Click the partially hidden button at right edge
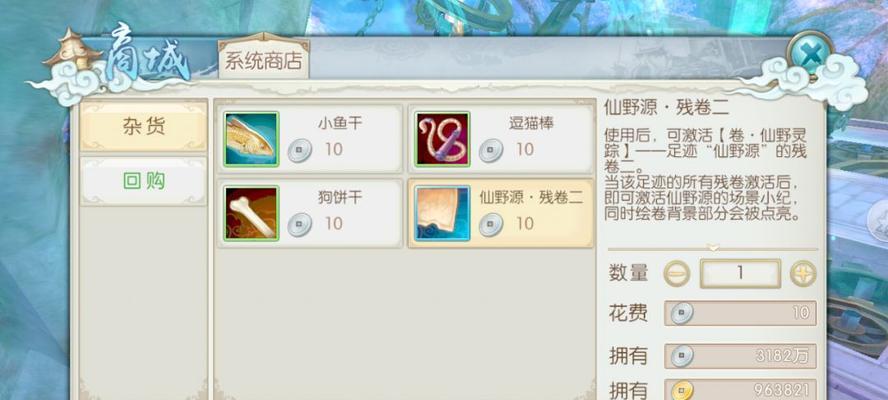Image resolution: width=888 pixels, height=400 pixels. click(878, 220)
